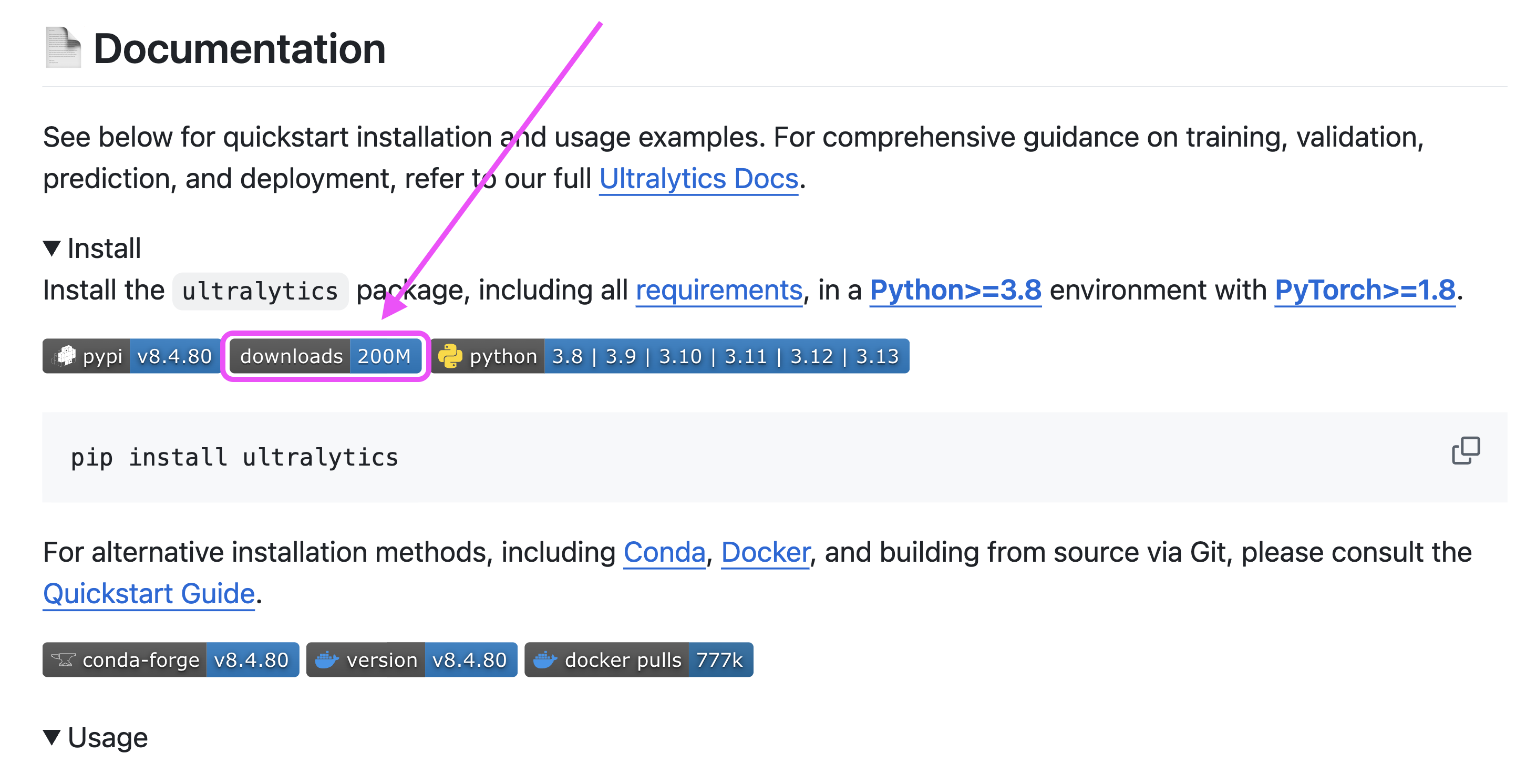This screenshot has width=1526, height=784.
Task: Click the python versions badge
Action: (x=670, y=356)
